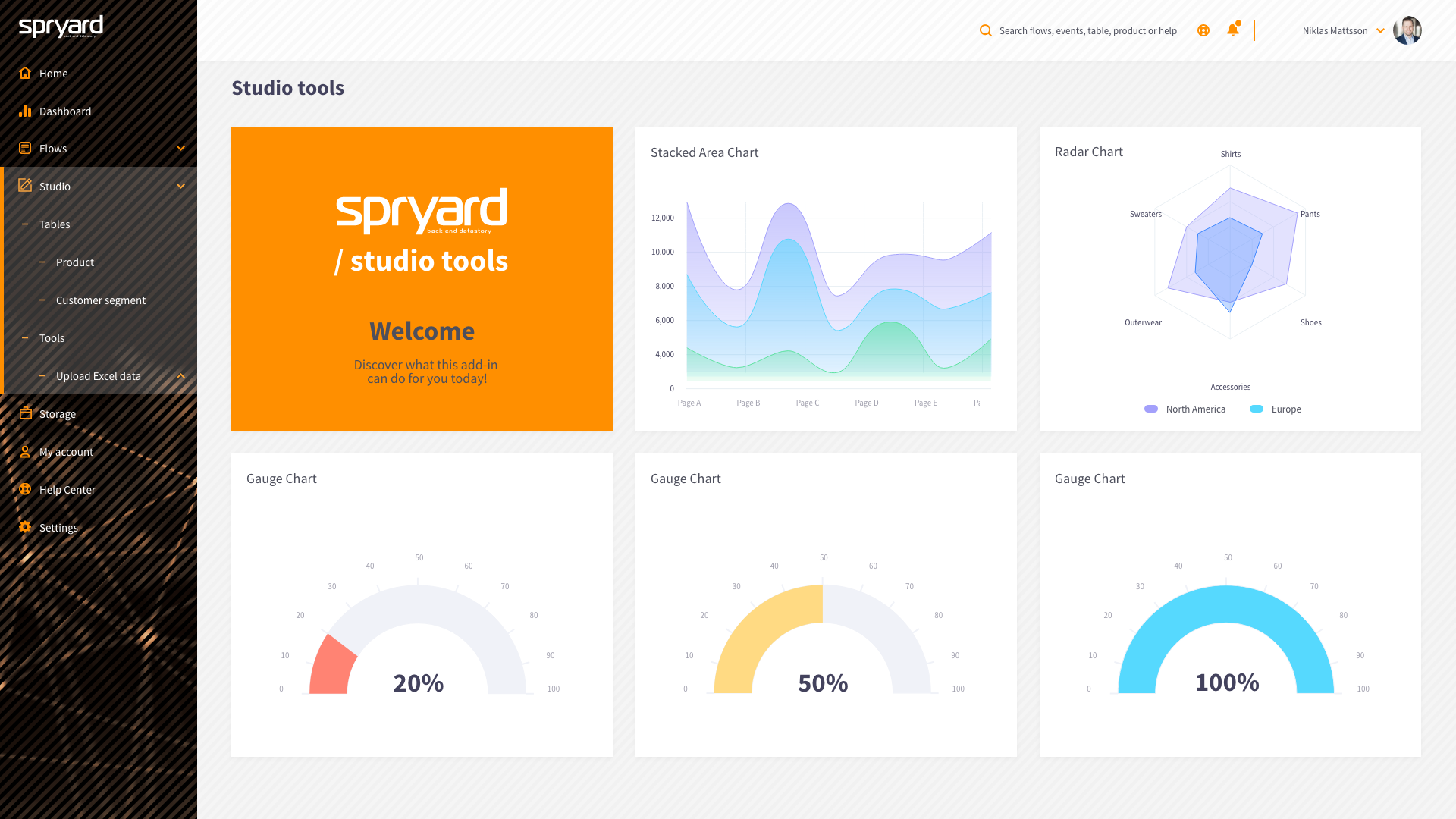The width and height of the screenshot is (1456, 819).
Task: Click the Home house icon
Action: 25,73
